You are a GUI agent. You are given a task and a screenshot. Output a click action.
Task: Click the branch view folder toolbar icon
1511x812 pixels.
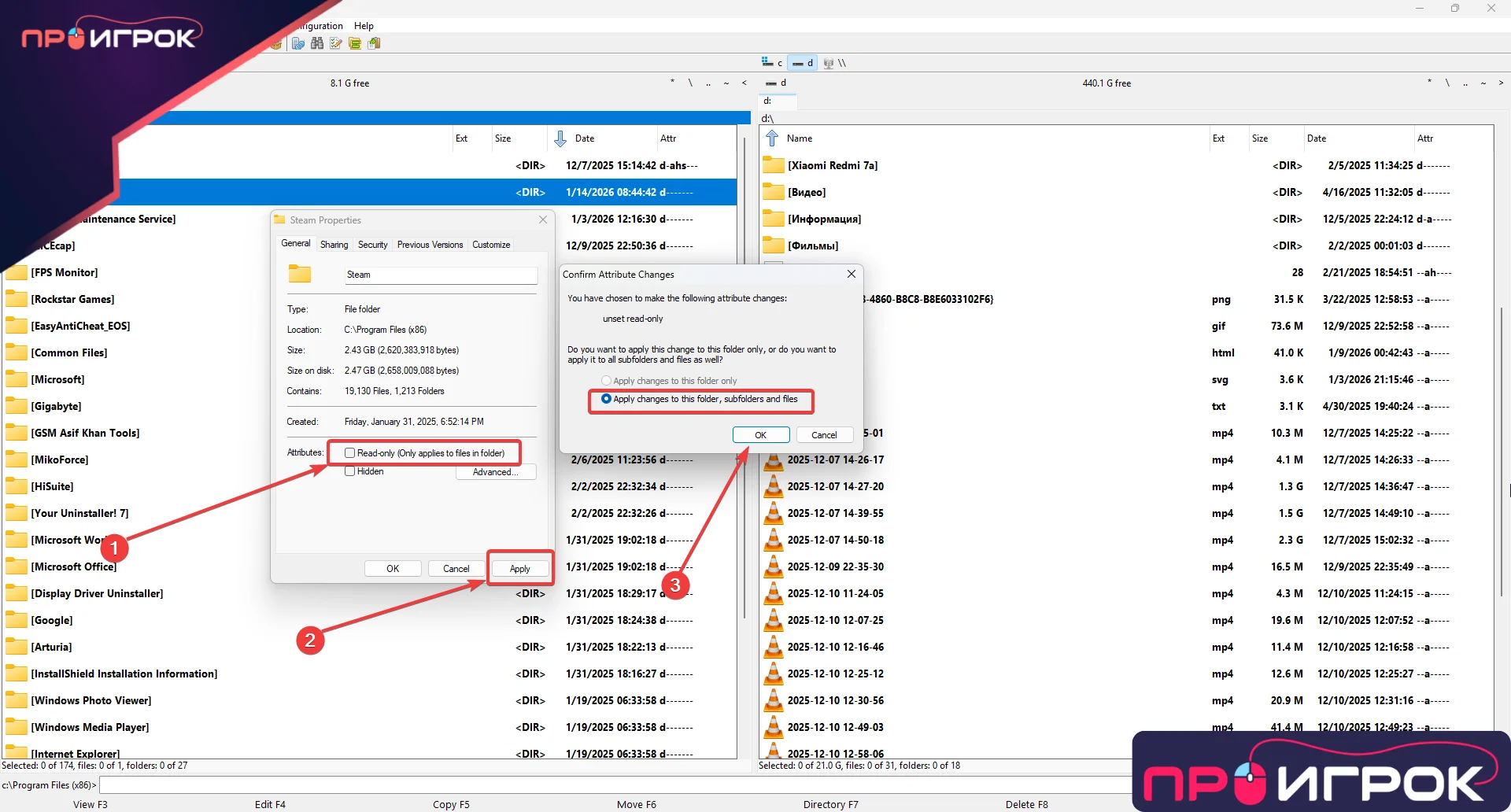355,43
